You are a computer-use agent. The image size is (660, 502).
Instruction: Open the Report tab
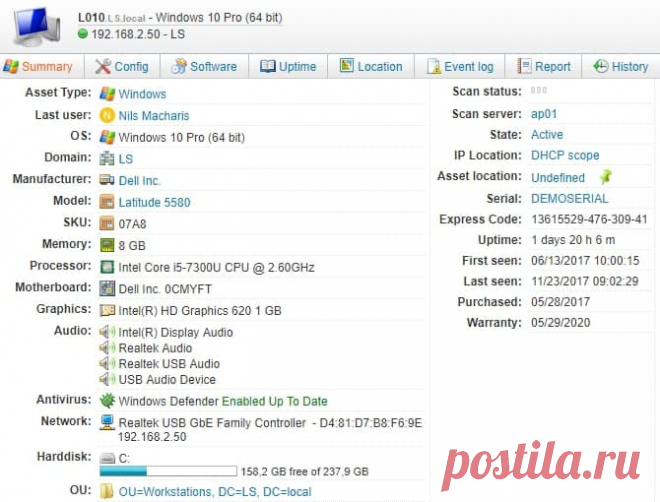tap(543, 66)
